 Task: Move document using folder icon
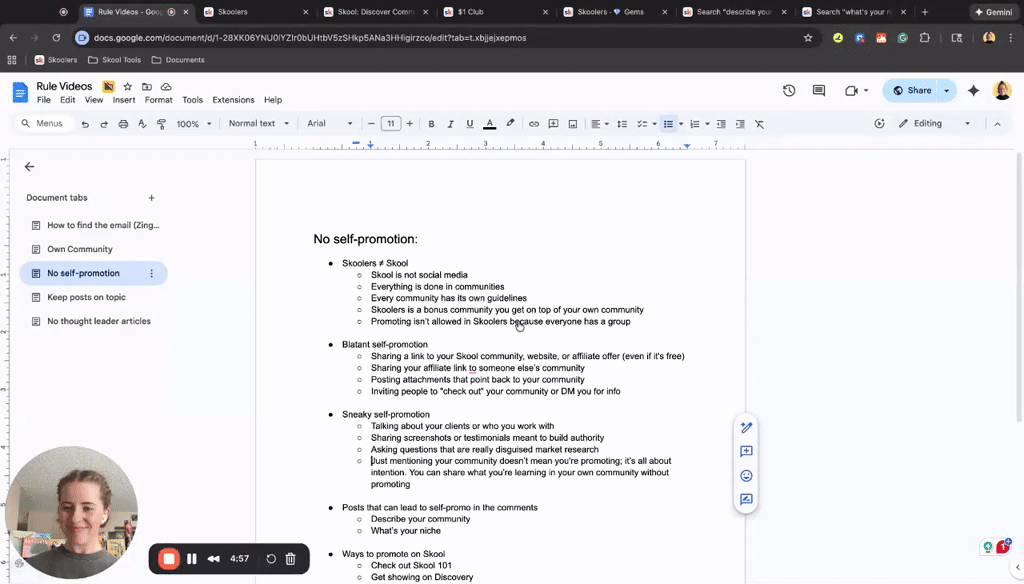coord(147,86)
